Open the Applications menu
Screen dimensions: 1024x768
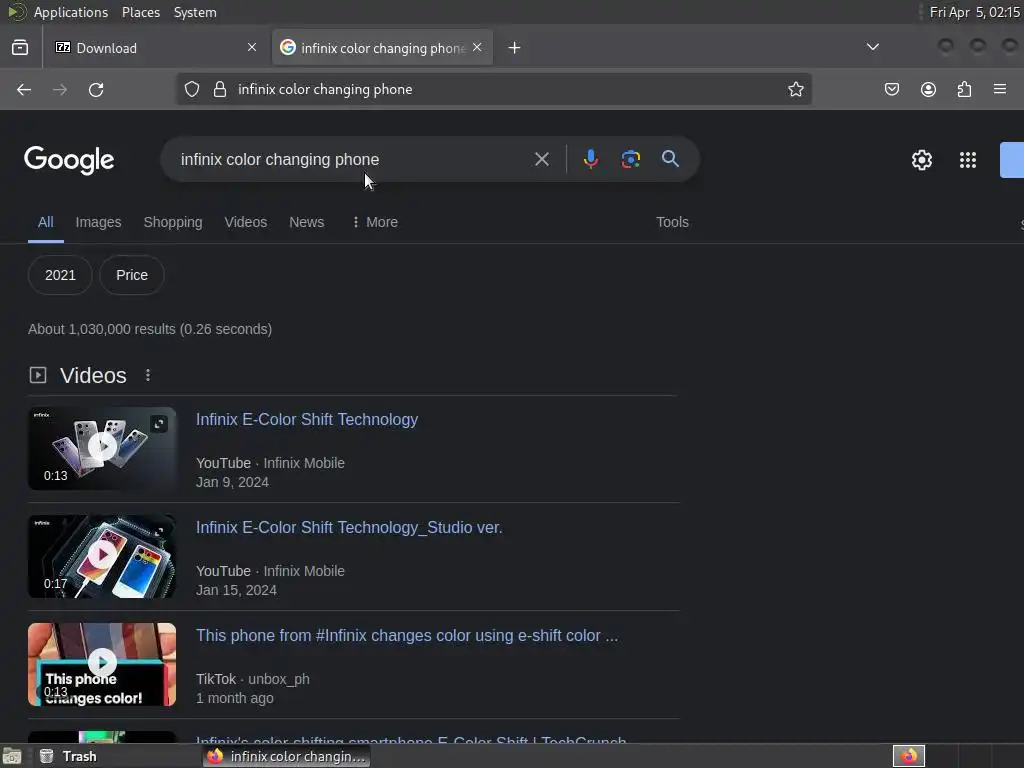71,12
